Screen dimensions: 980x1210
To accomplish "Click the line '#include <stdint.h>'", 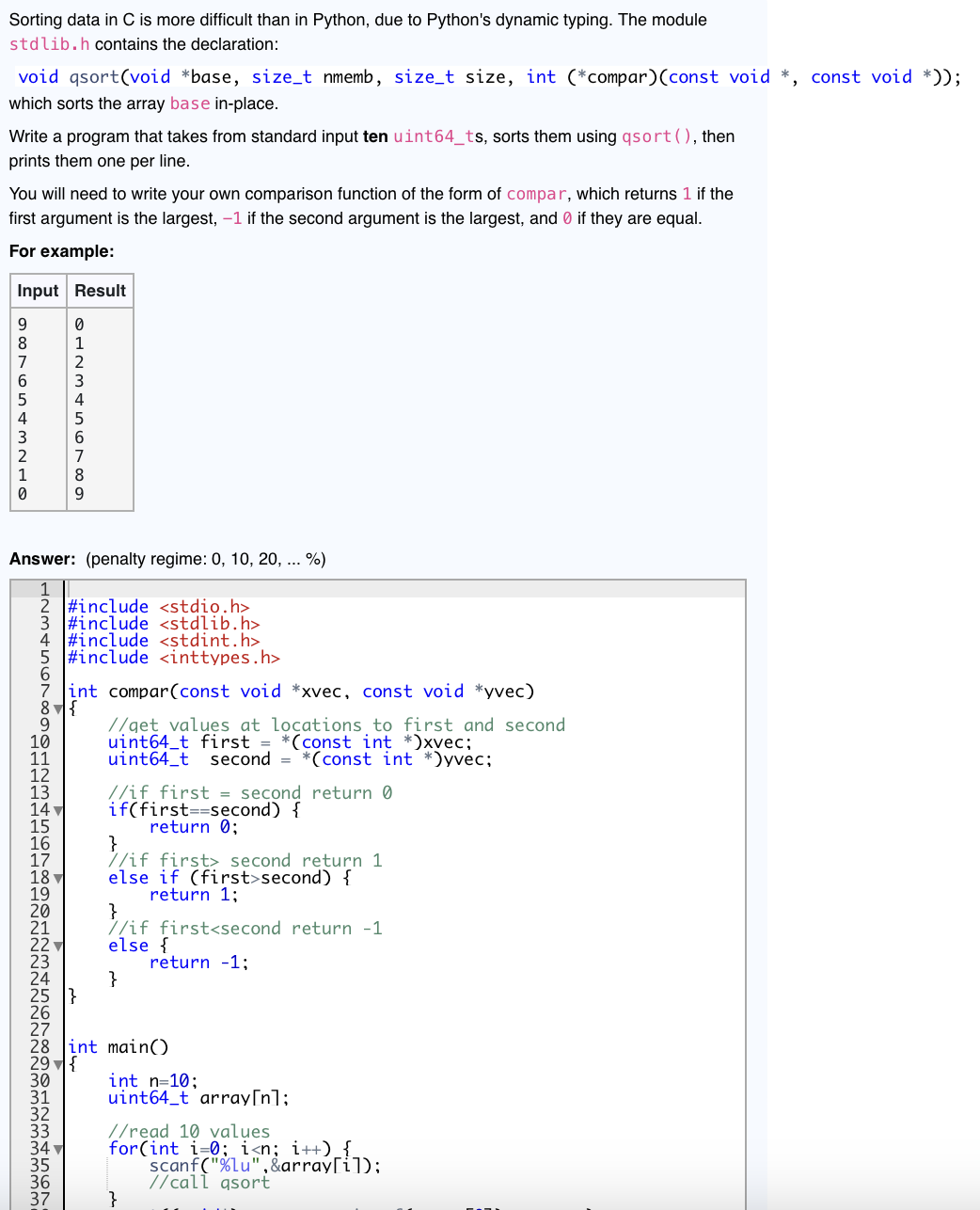I will (x=164, y=641).
